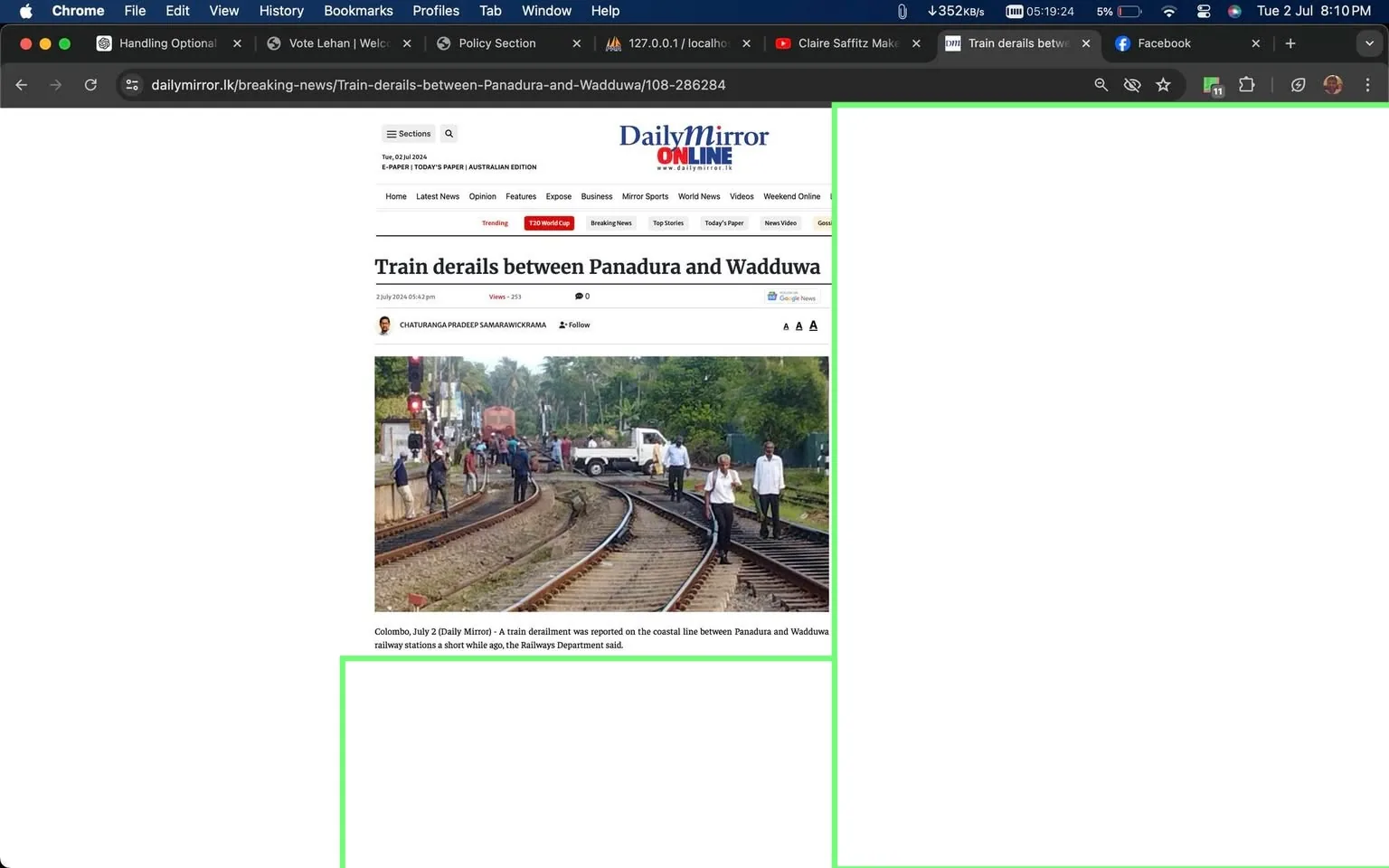Image resolution: width=1389 pixels, height=868 pixels.
Task: Expand the Sections hamburger menu
Action: click(408, 133)
